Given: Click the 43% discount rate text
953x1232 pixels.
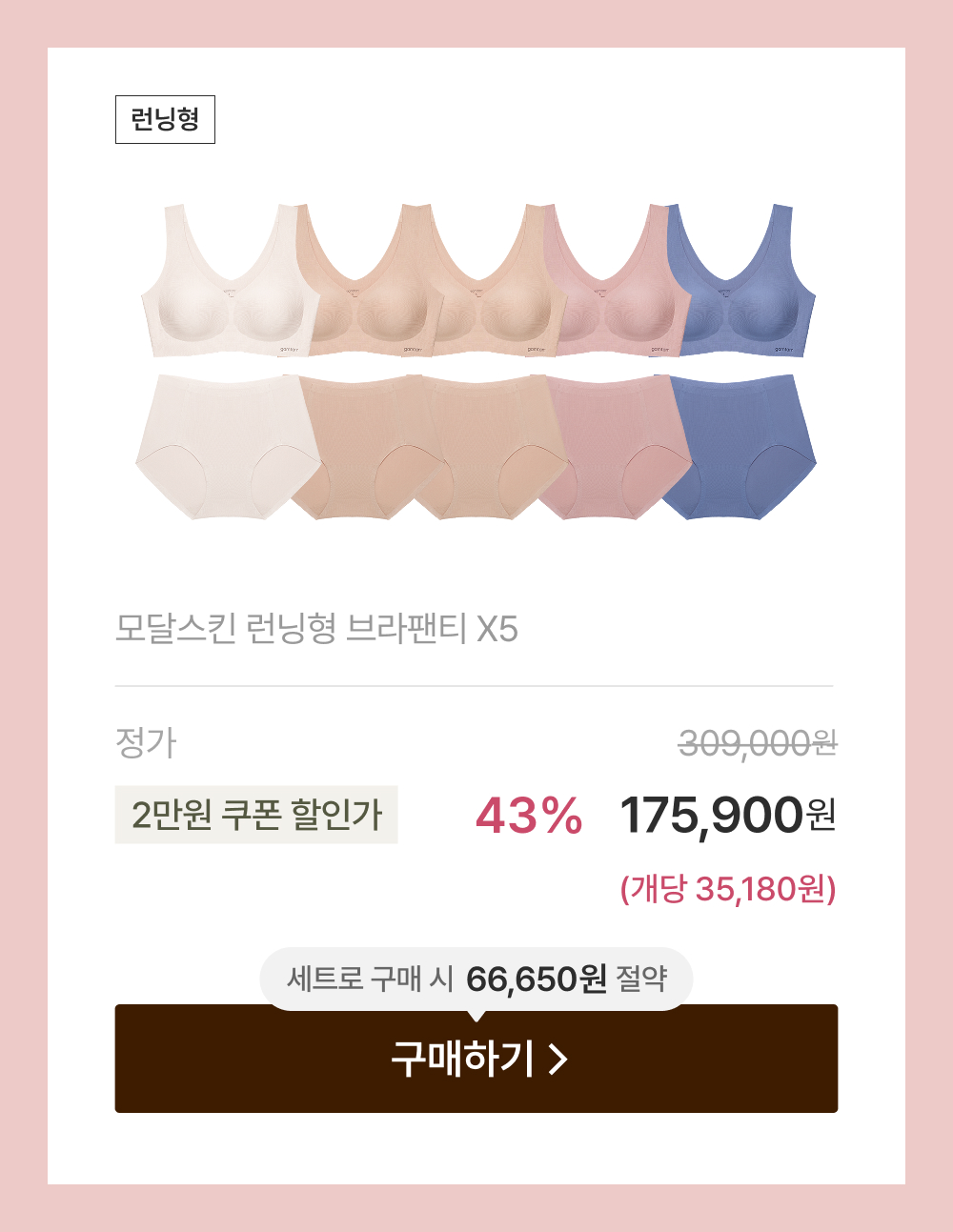Looking at the screenshot, I should tap(529, 816).
